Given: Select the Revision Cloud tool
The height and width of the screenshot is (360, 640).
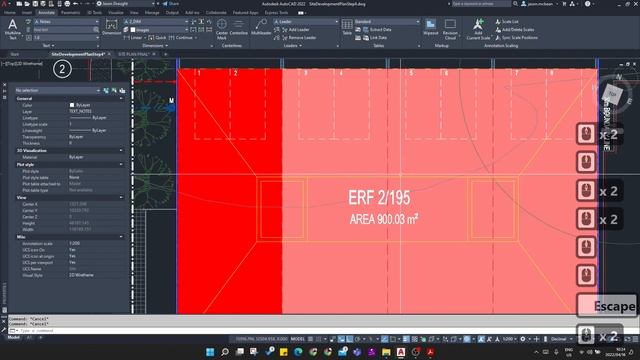Looking at the screenshot, I should pyautogui.click(x=450, y=29).
